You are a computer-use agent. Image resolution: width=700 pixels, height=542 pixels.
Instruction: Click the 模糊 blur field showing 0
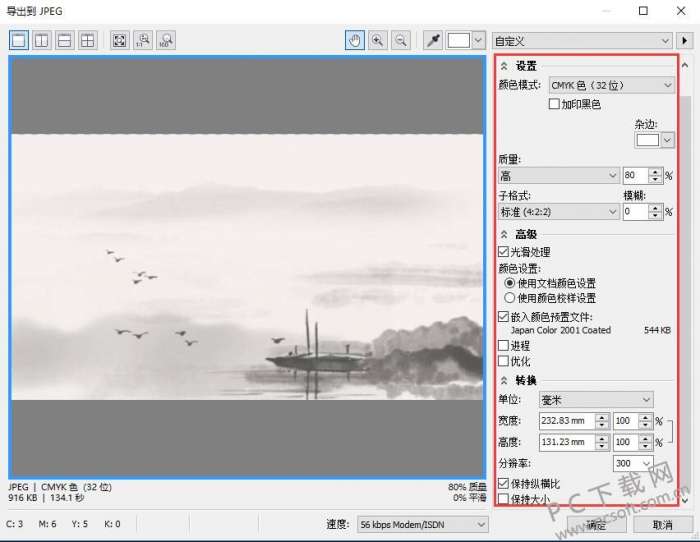(x=635, y=212)
